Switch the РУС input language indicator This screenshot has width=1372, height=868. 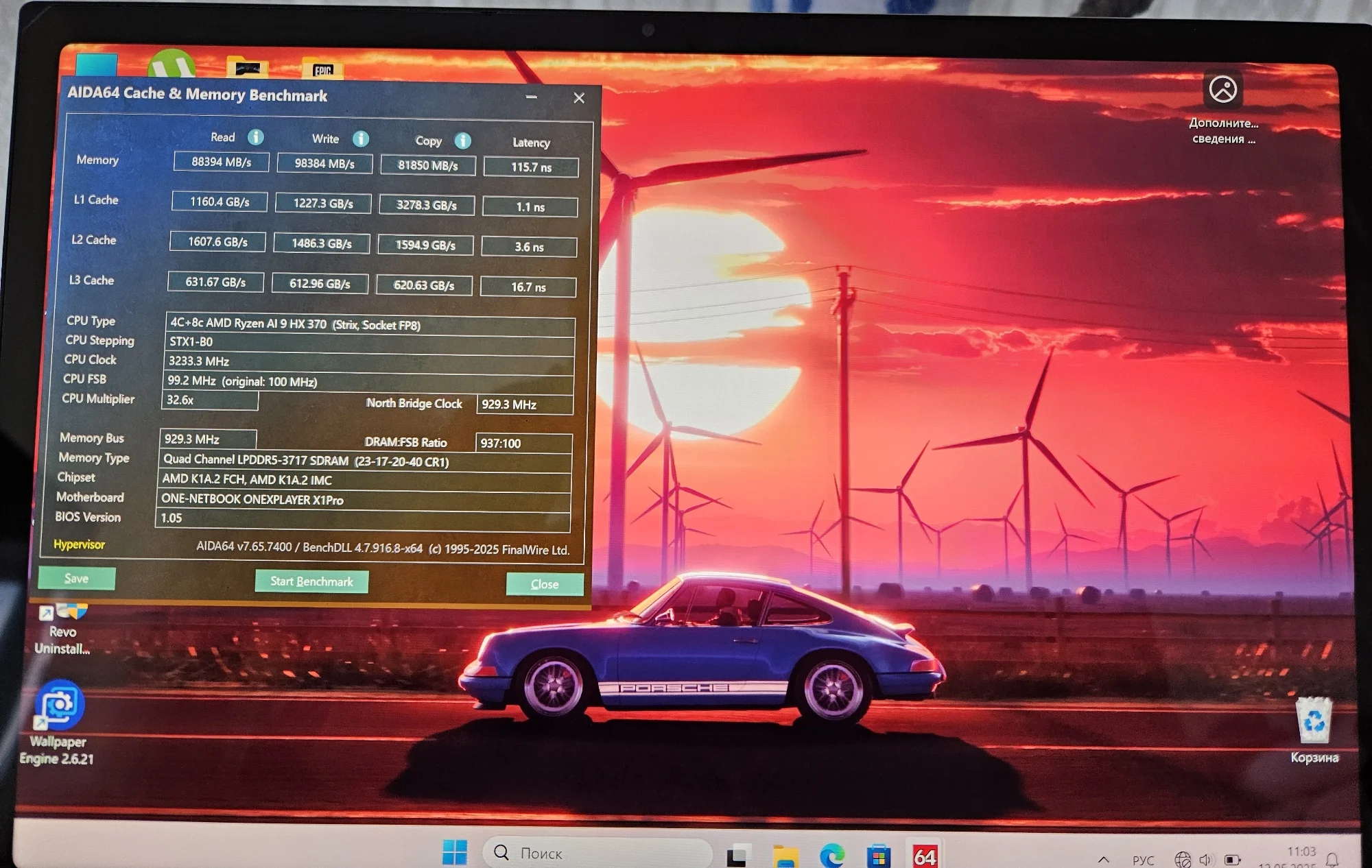coord(1143,860)
